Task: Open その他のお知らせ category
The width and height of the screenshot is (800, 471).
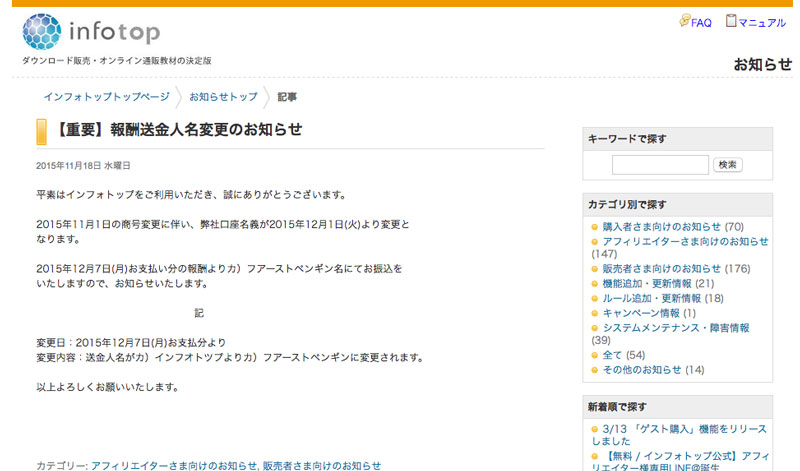Action: point(641,370)
